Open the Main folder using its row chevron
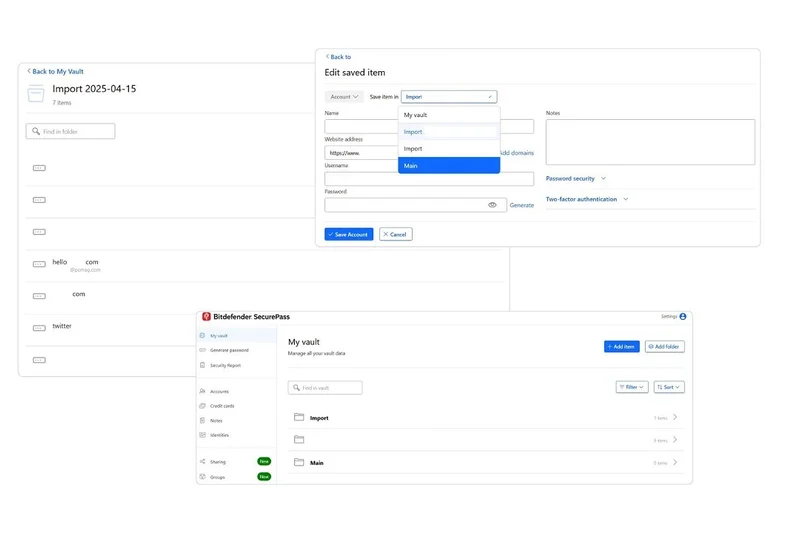The height and width of the screenshot is (533, 800). pos(675,462)
